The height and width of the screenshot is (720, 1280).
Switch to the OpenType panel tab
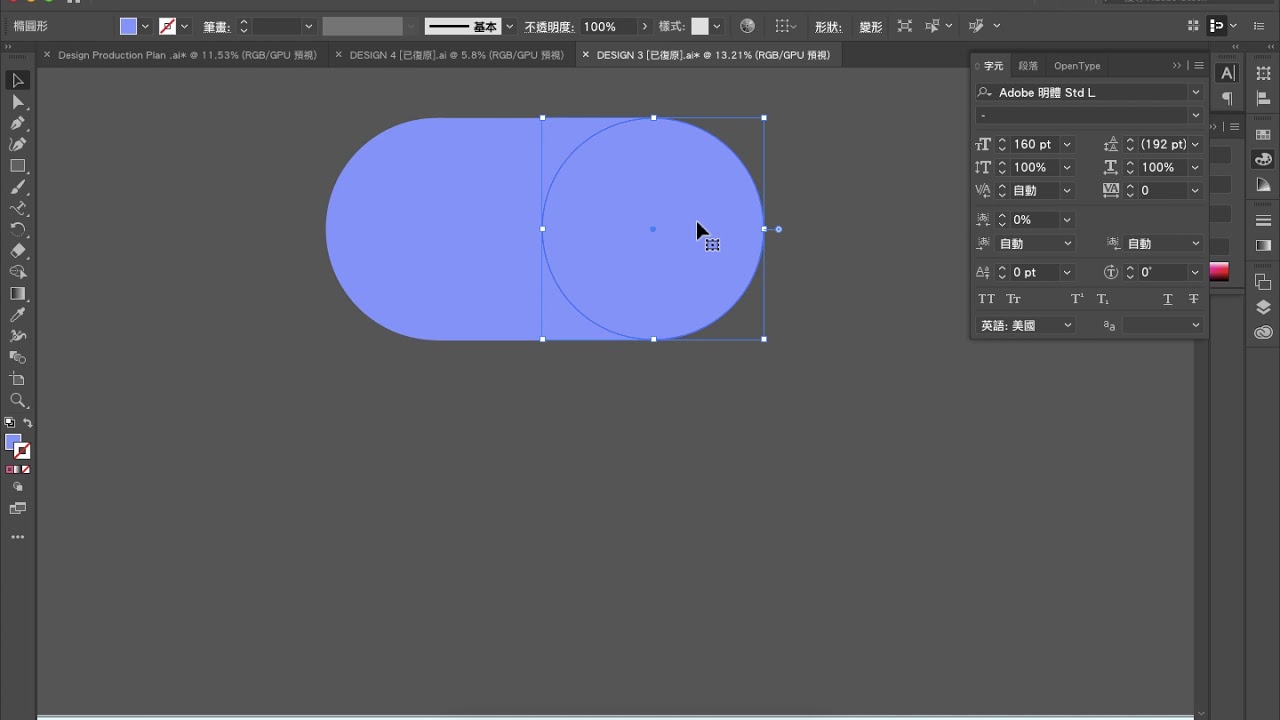1077,66
